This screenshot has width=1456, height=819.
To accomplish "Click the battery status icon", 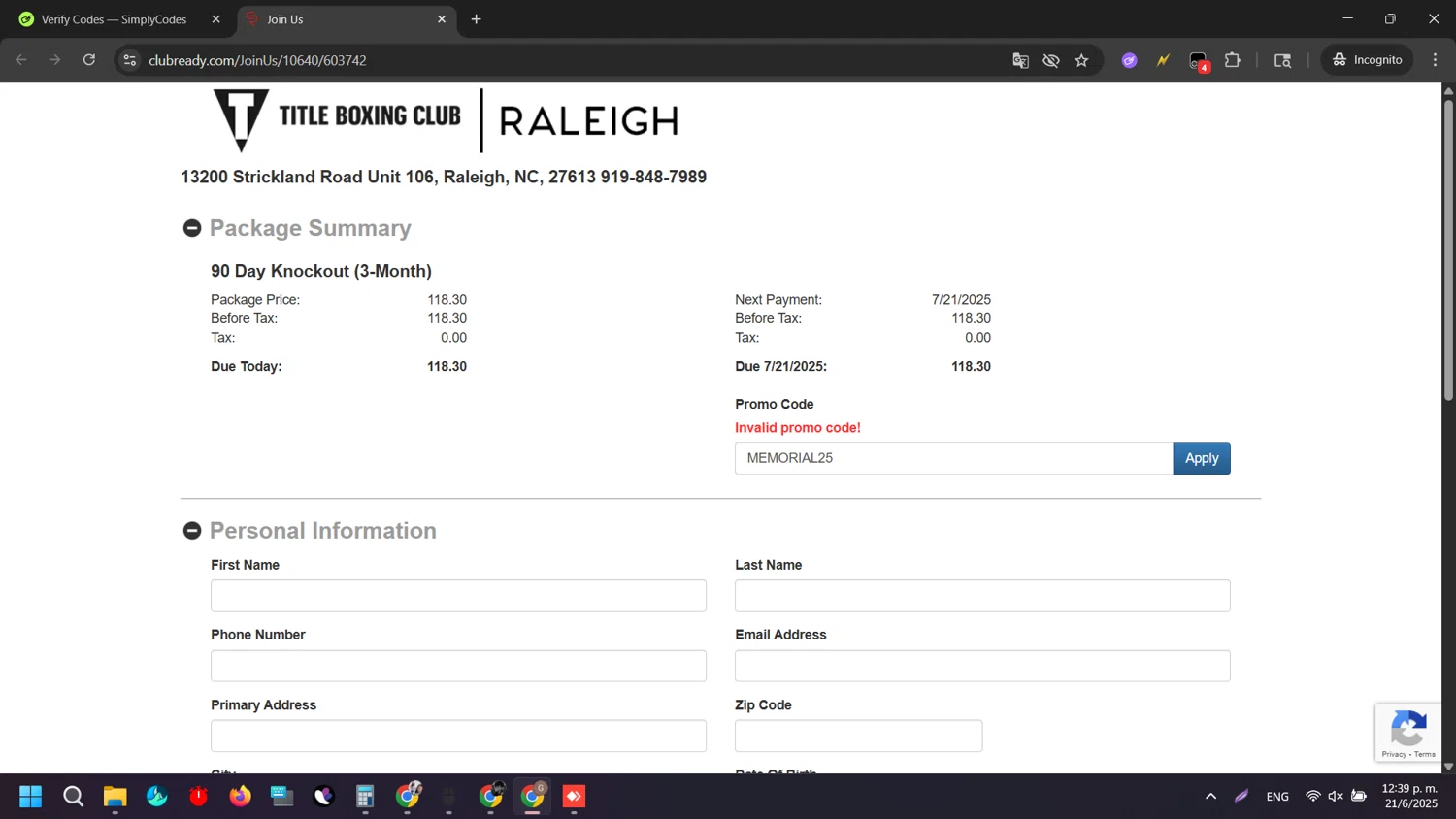I will pos(1359,797).
